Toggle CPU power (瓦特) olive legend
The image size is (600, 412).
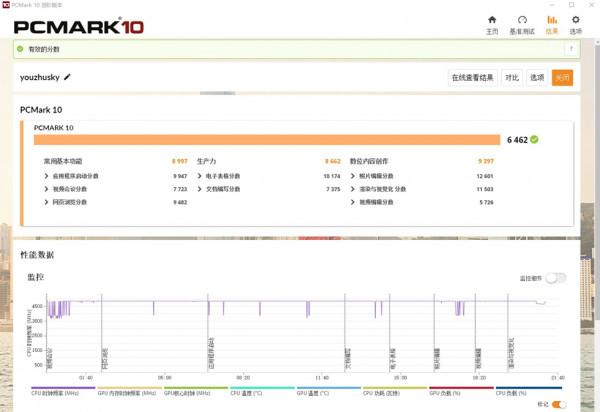395,391
